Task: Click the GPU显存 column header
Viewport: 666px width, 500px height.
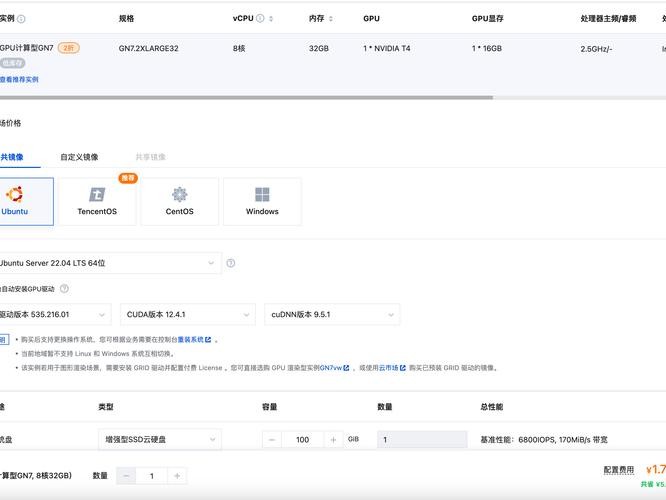Action: click(488, 19)
